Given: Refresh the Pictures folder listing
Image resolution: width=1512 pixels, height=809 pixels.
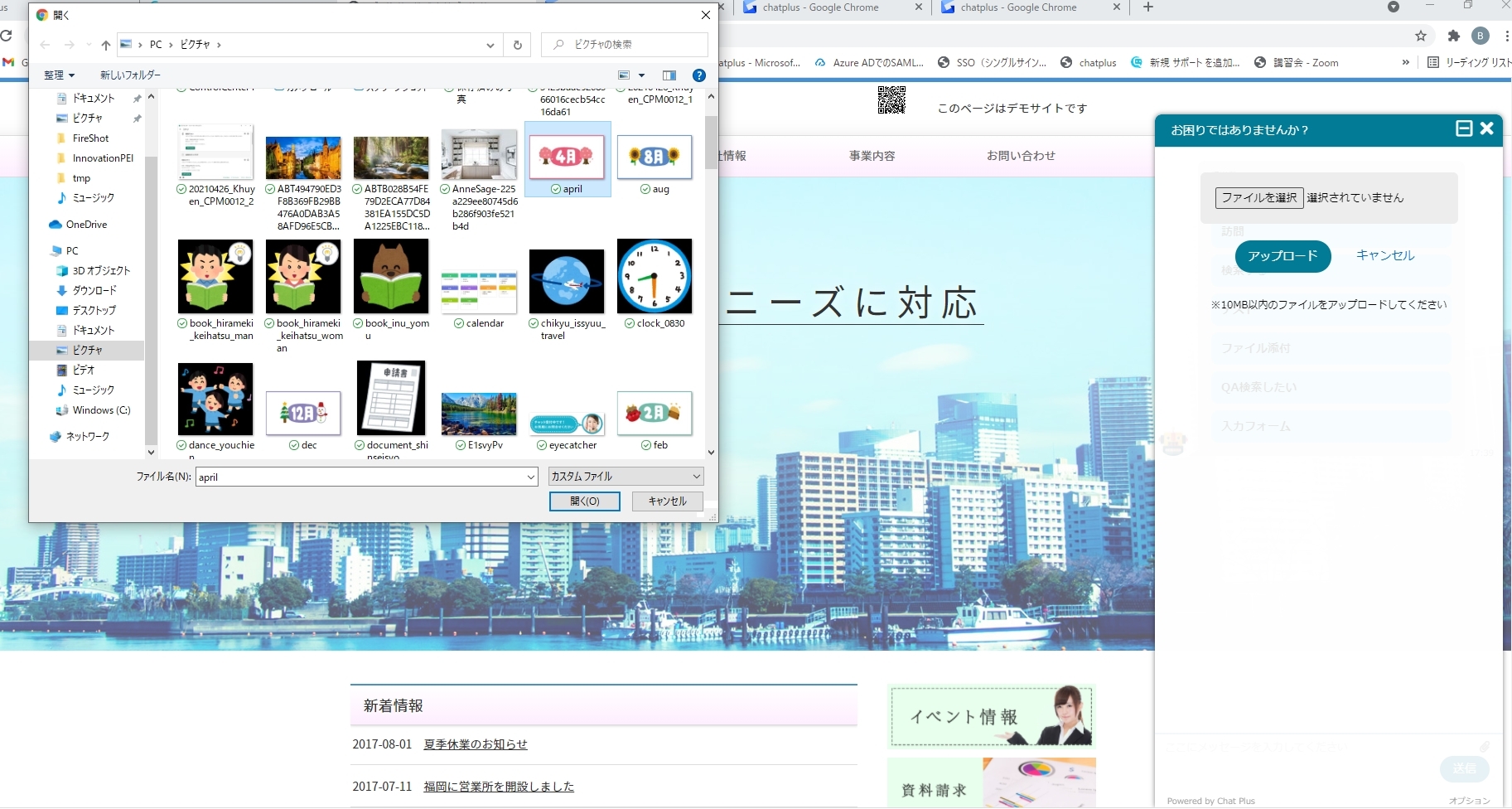Looking at the screenshot, I should click(518, 45).
